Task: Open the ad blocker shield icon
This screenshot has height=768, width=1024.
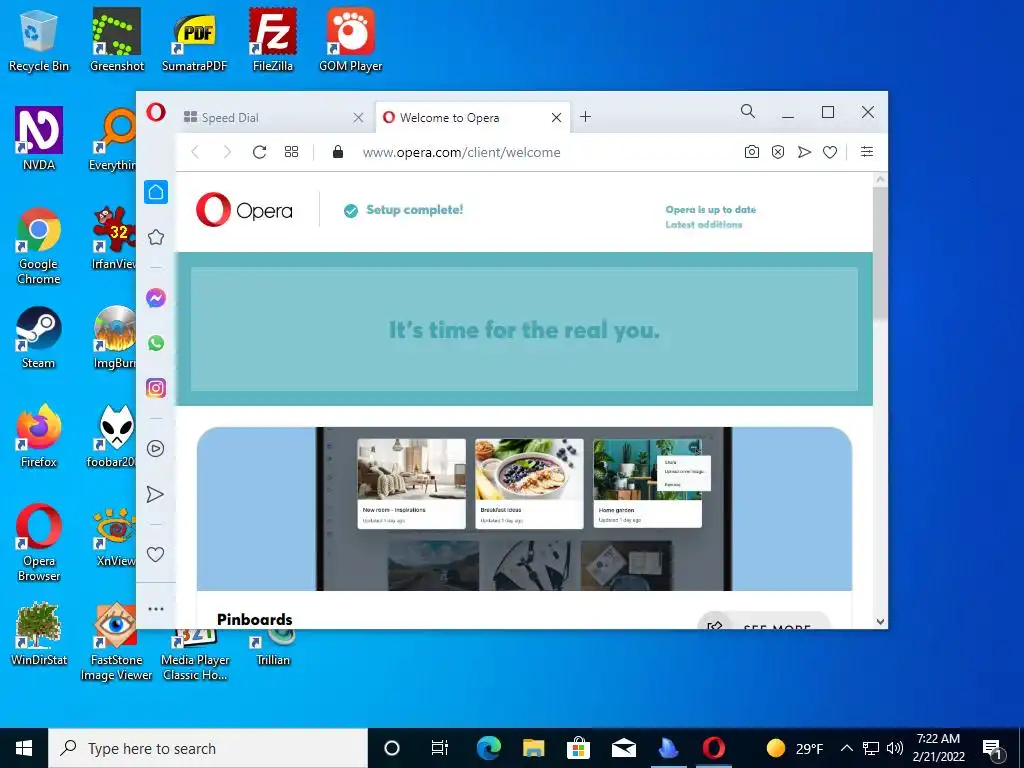Action: (778, 152)
